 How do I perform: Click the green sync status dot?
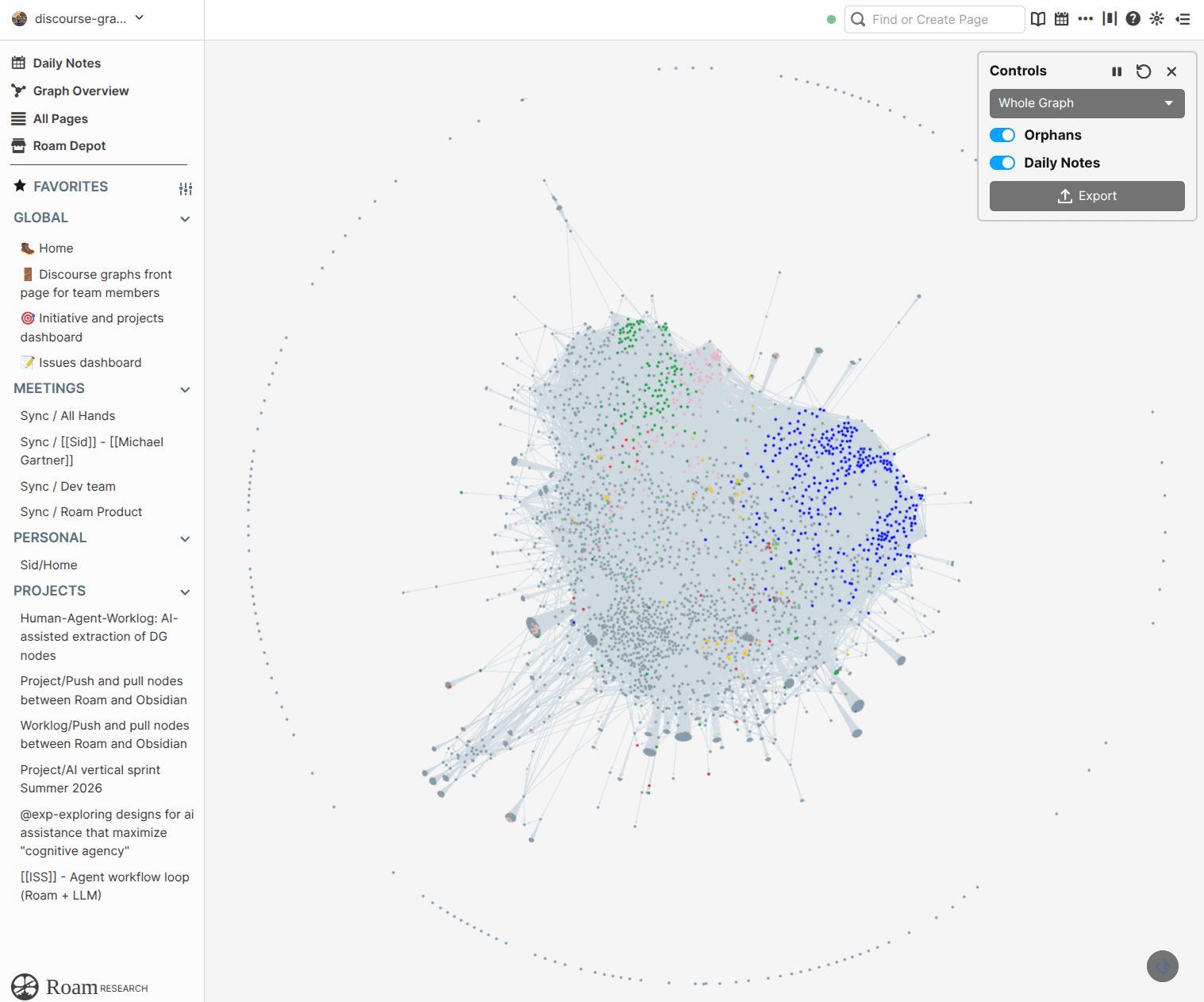(831, 20)
